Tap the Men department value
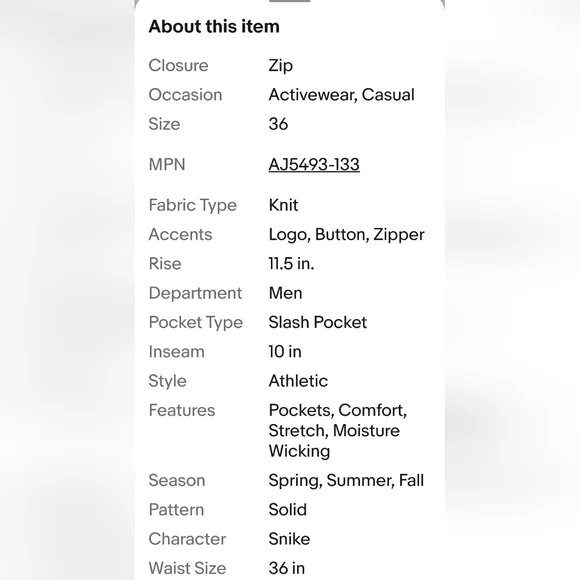 click(285, 293)
